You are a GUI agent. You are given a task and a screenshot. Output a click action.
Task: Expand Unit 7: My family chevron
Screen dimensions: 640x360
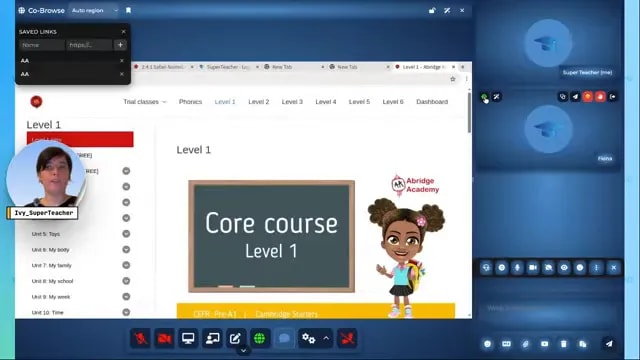pos(126,265)
